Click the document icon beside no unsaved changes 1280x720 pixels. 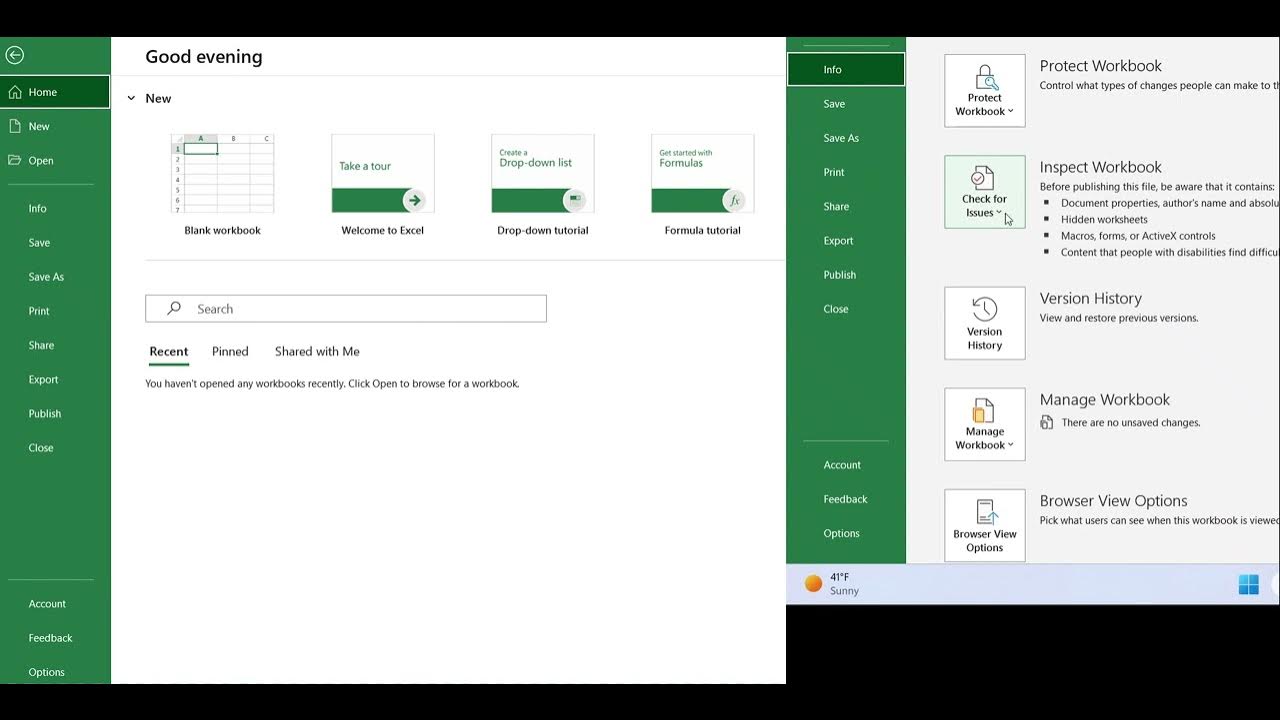[x=1047, y=423]
